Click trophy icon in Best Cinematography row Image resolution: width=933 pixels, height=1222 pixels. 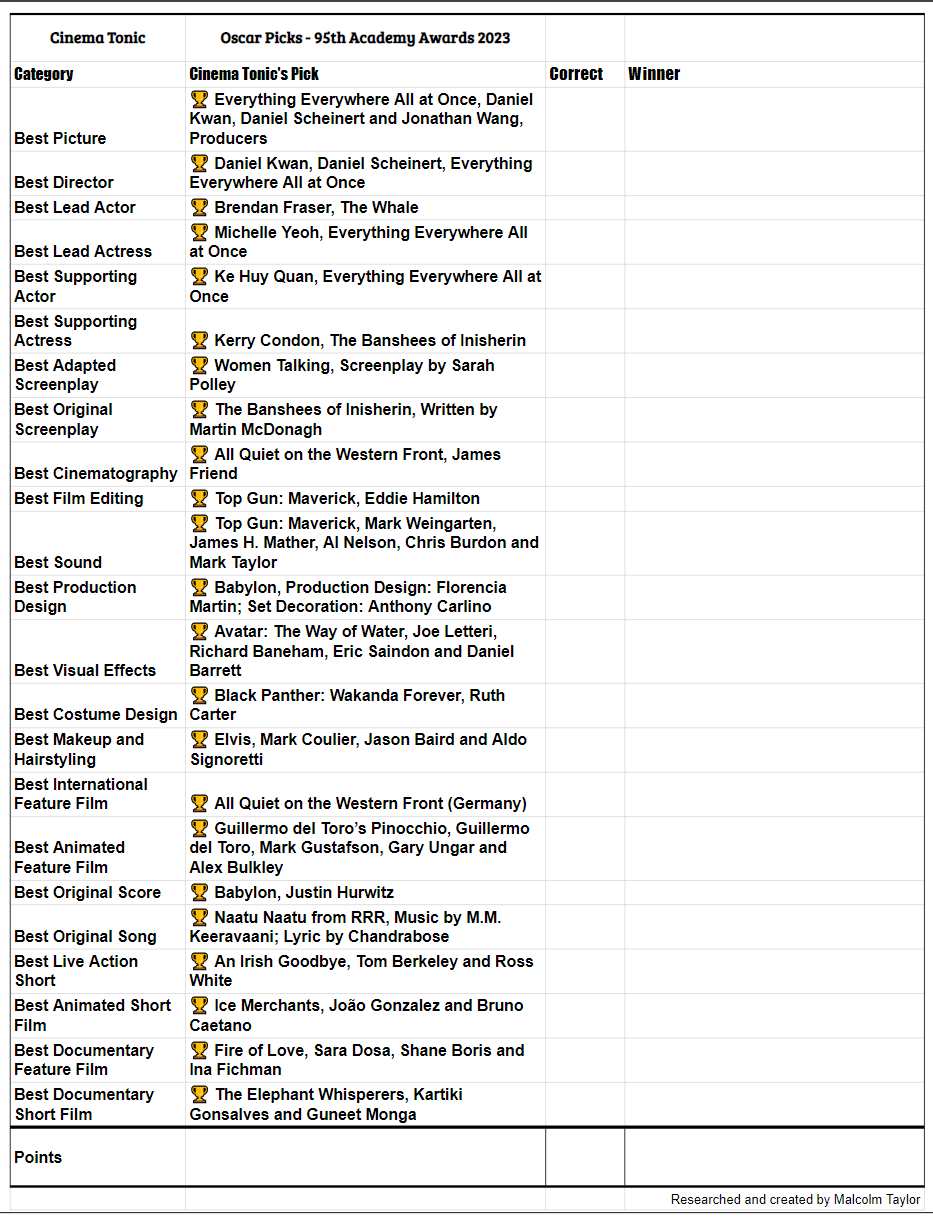pyautogui.click(x=199, y=454)
